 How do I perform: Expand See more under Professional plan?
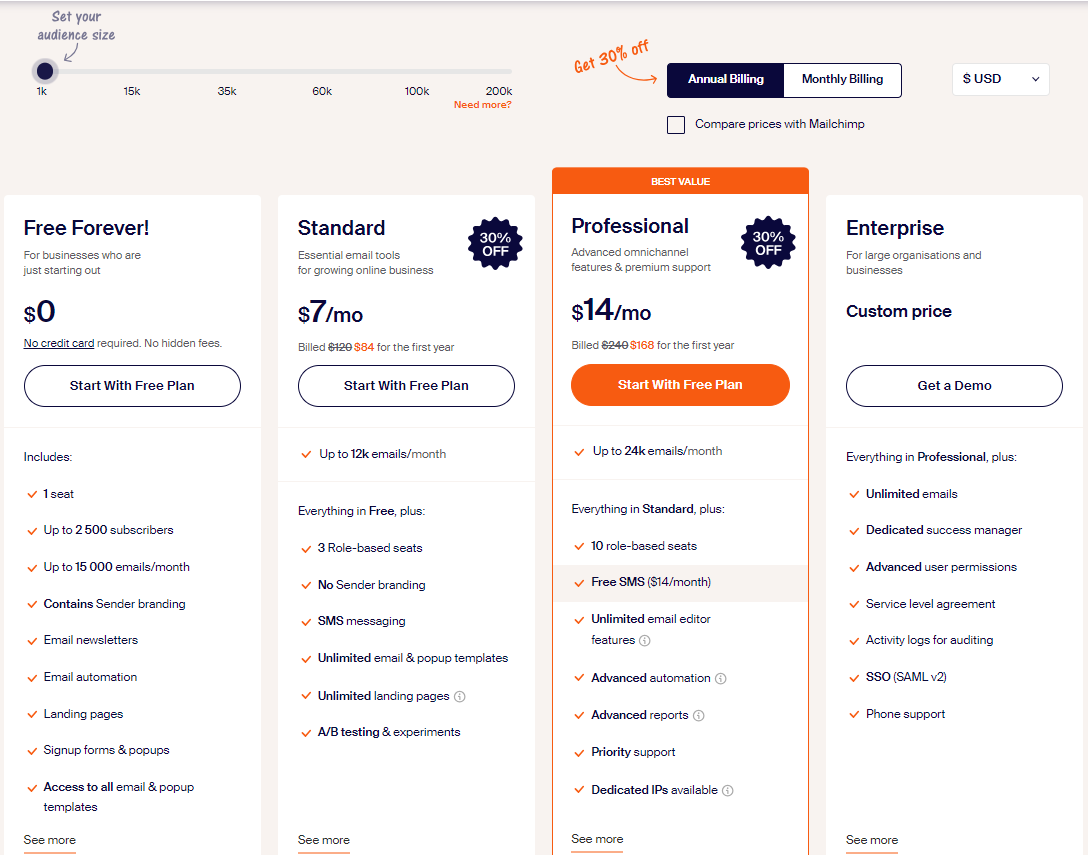pyautogui.click(x=597, y=839)
